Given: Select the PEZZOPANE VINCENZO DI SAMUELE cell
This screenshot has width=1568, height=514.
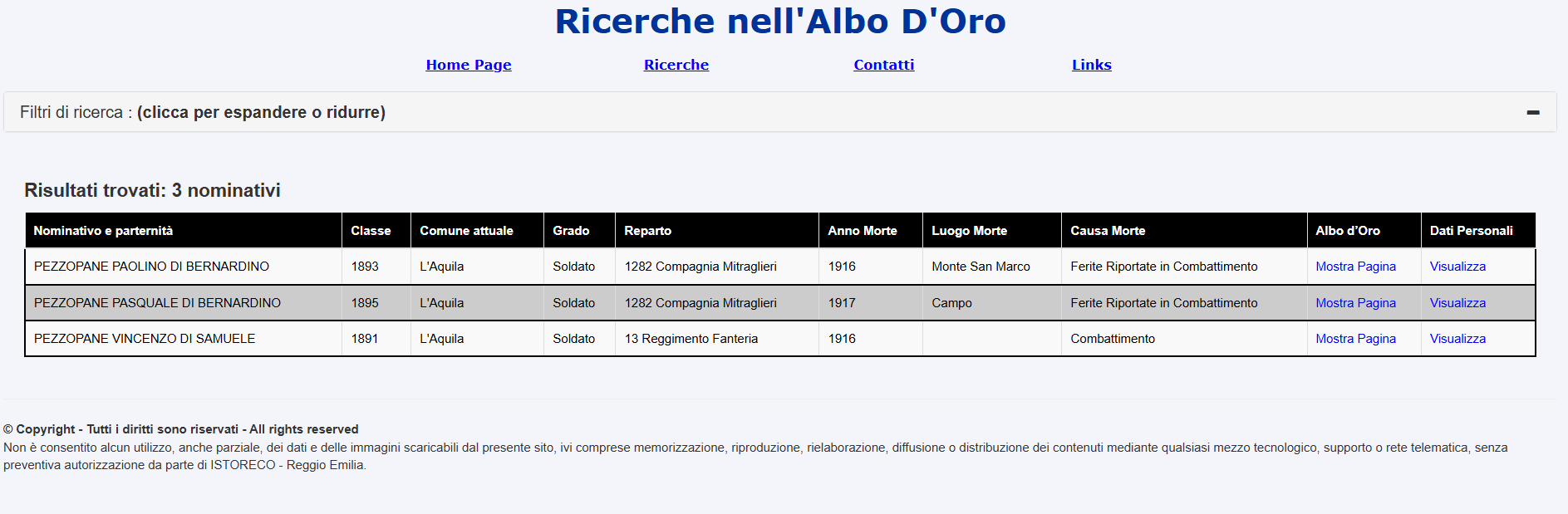Looking at the screenshot, I should 184,339.
